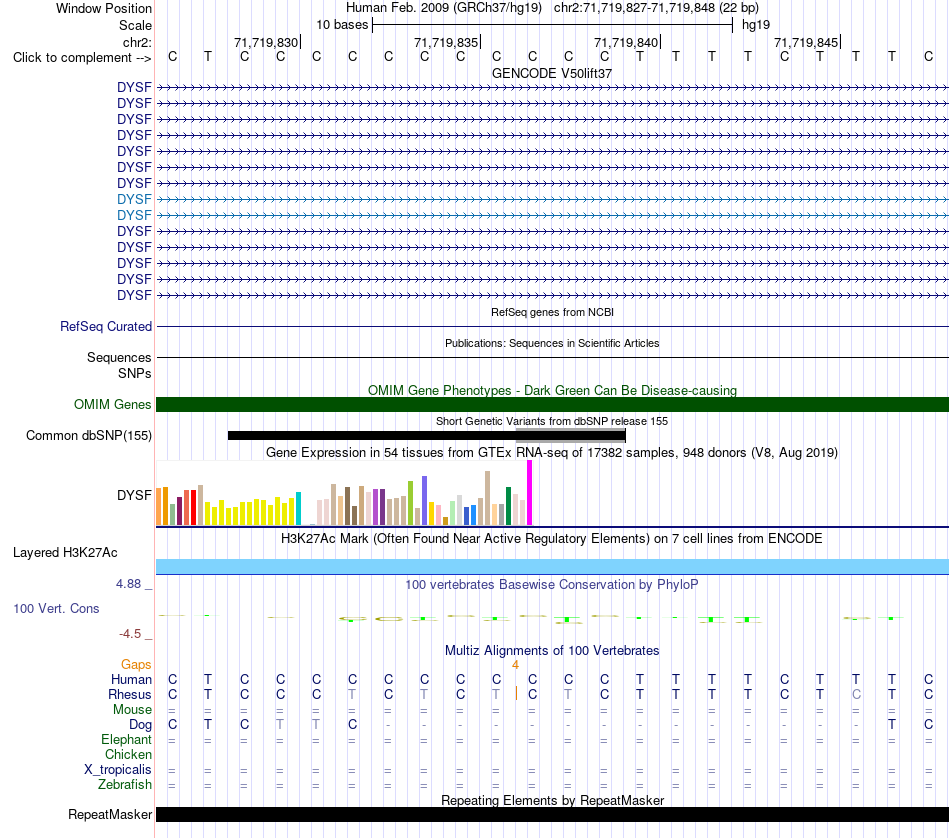Click the -4.5 PhyloP lower value

[130, 634]
